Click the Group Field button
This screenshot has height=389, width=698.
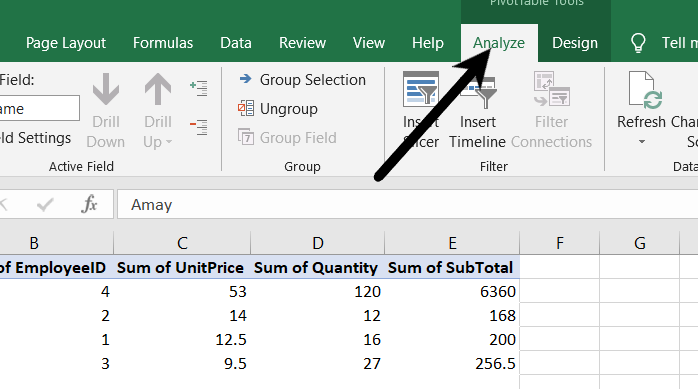(287, 138)
